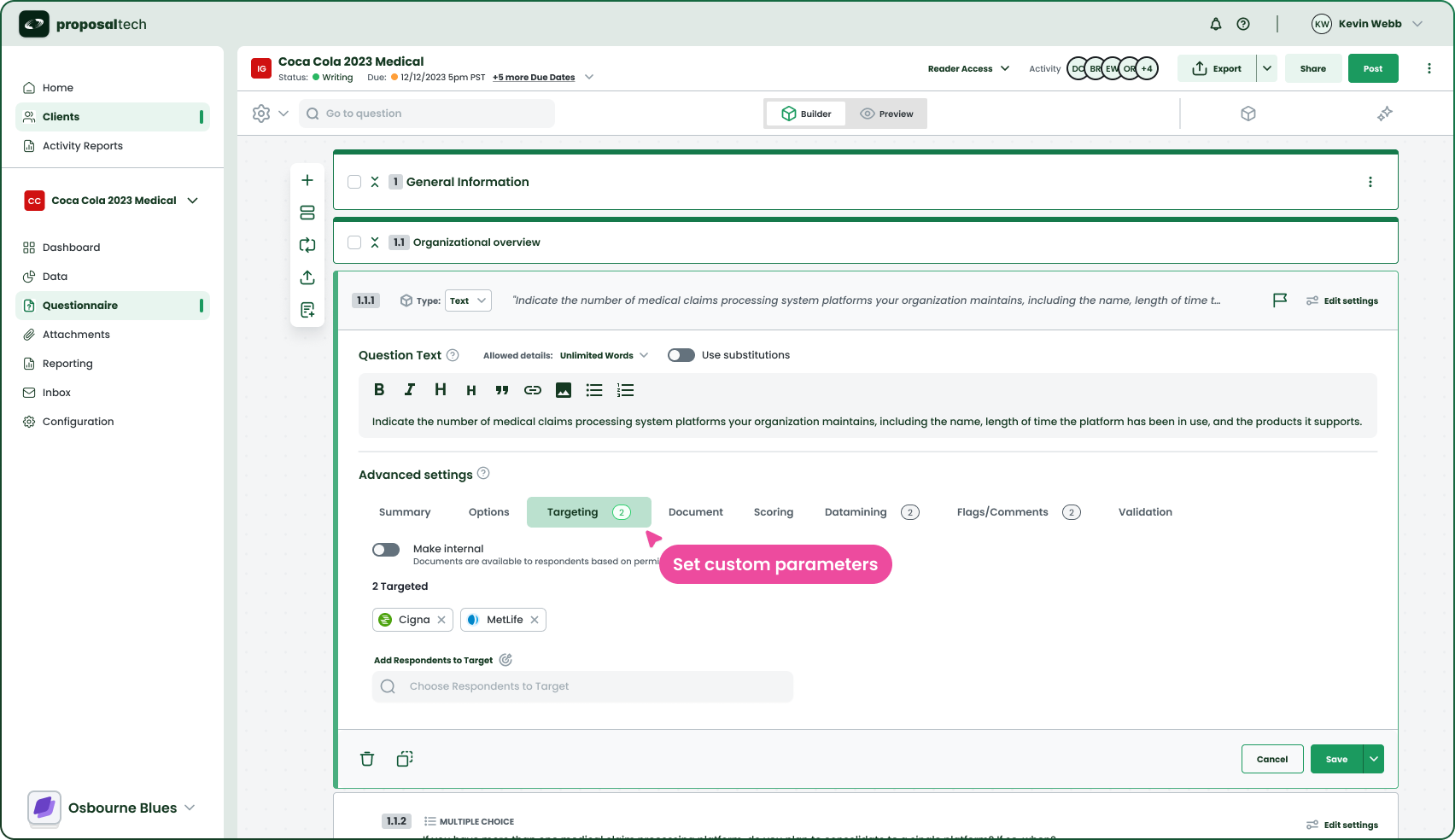Open the help question mark icon
Image resolution: width=1455 pixels, height=840 pixels.
(1243, 24)
